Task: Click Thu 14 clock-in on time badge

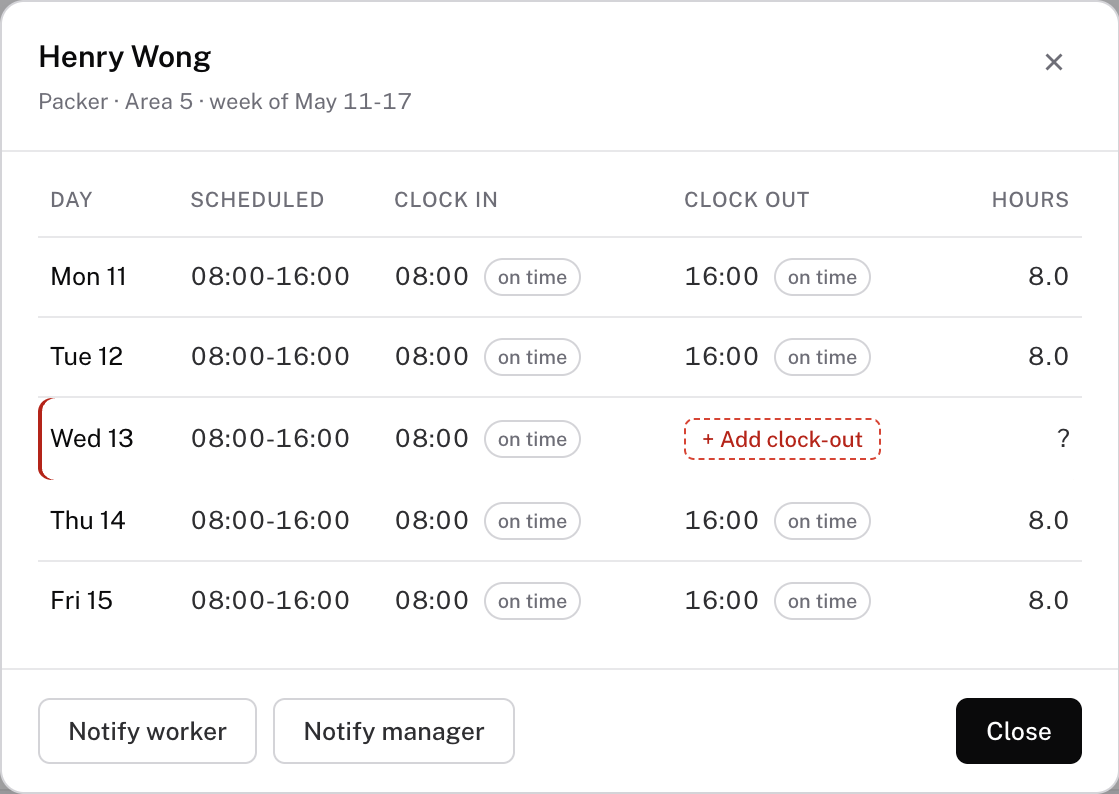Action: pos(532,521)
